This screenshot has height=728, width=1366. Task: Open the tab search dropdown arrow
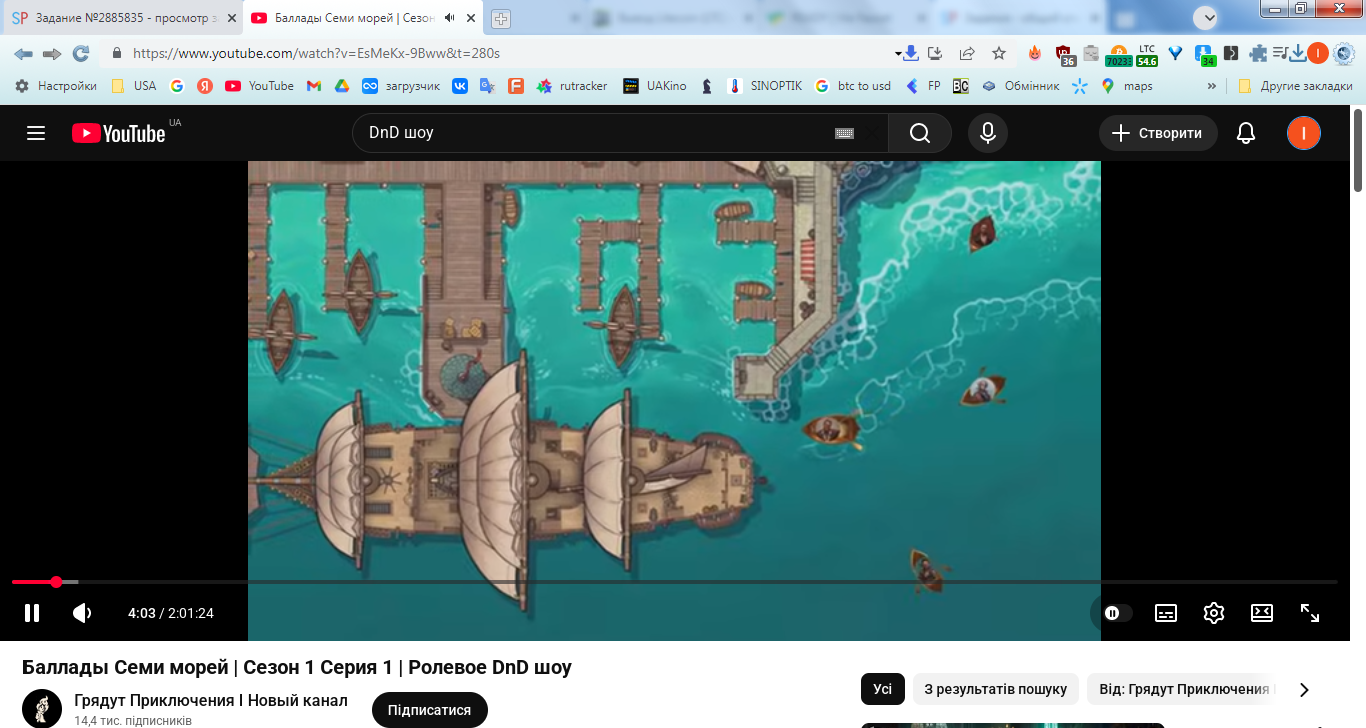1207,17
